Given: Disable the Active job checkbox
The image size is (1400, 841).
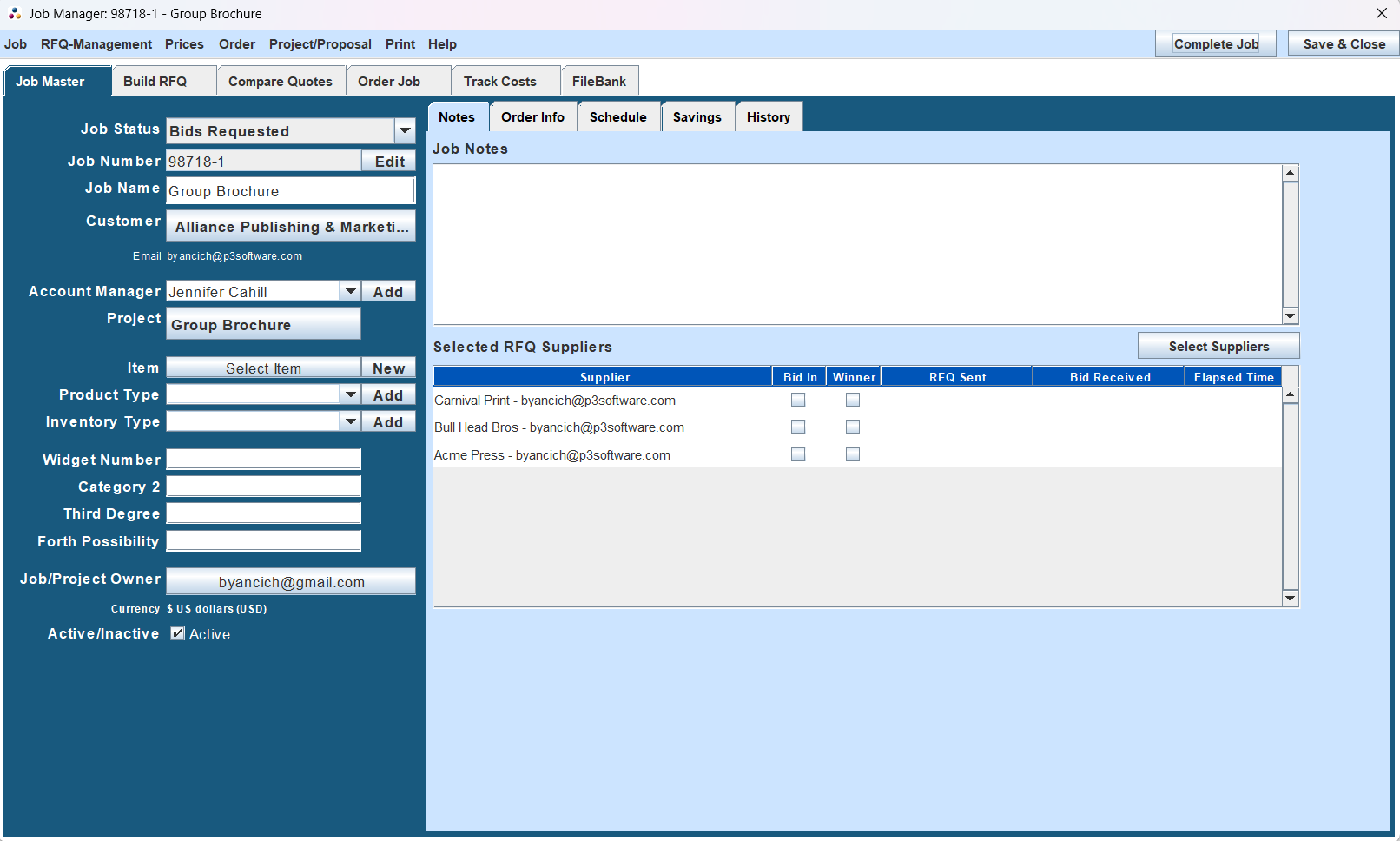Looking at the screenshot, I should pyautogui.click(x=176, y=634).
